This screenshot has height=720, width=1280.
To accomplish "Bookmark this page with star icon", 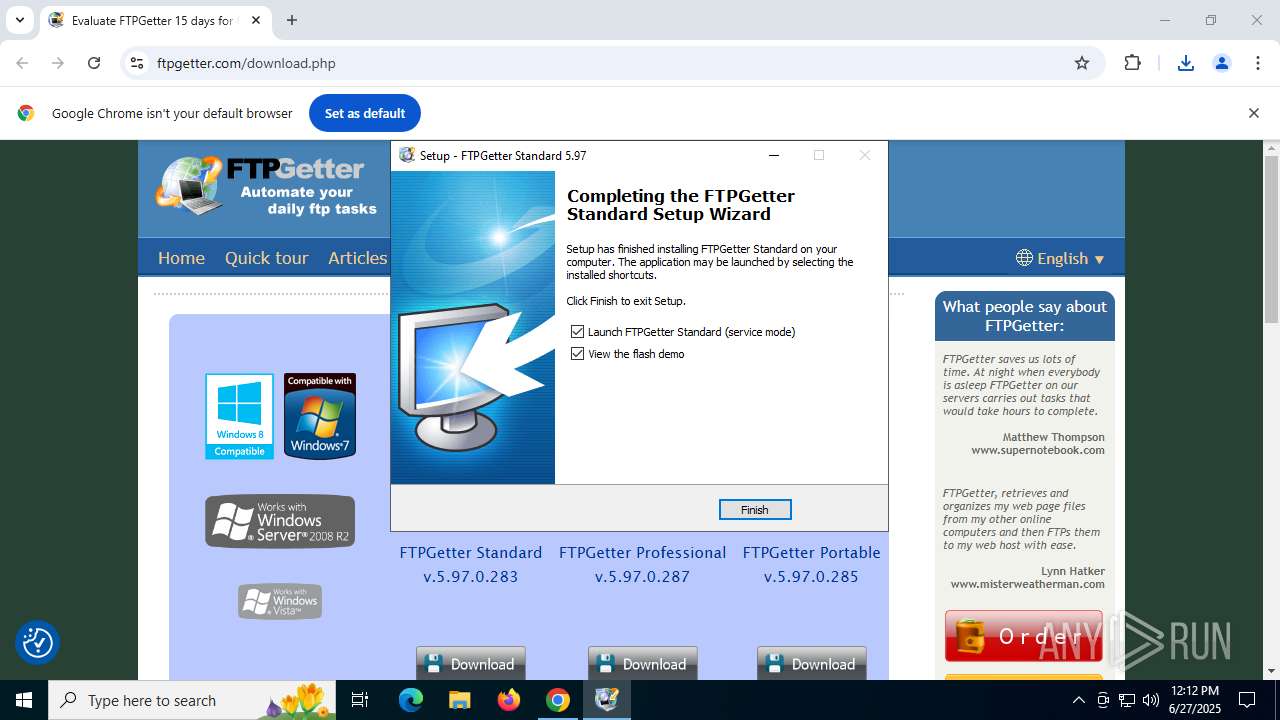I will click(1082, 63).
